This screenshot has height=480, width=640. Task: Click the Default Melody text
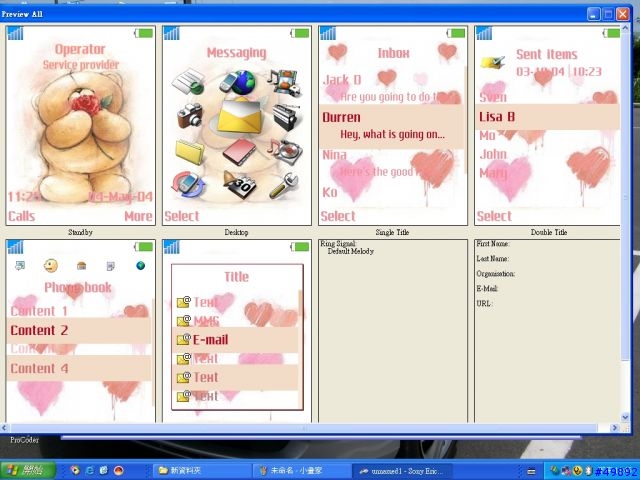pyautogui.click(x=351, y=251)
